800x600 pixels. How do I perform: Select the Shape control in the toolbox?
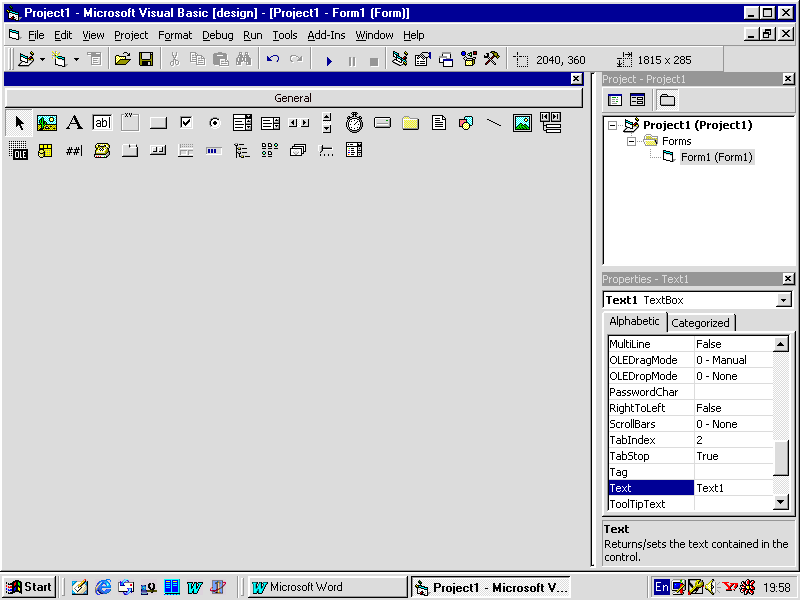pos(466,123)
